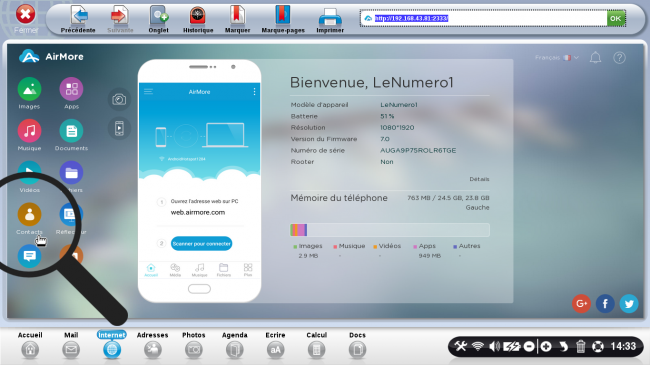Click Scanner pour connecter button on phone

201,243
